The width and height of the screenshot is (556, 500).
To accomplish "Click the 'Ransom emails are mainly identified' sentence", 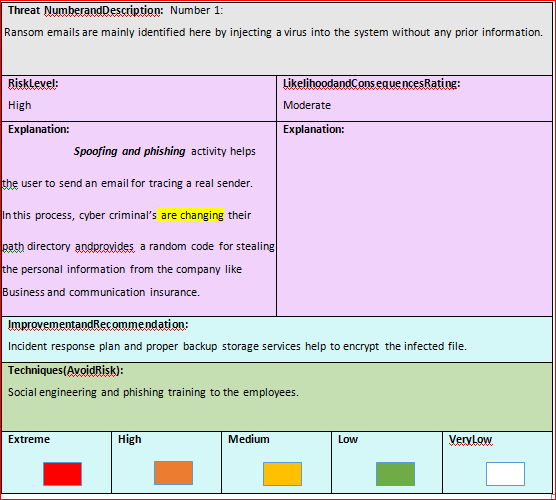I will tap(273, 33).
